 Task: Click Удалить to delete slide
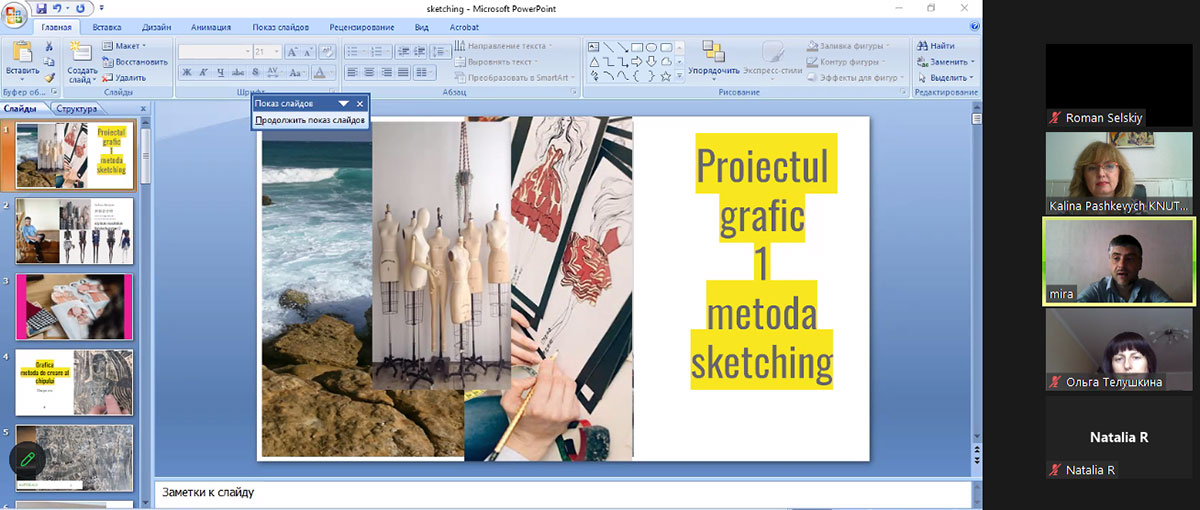(122, 77)
